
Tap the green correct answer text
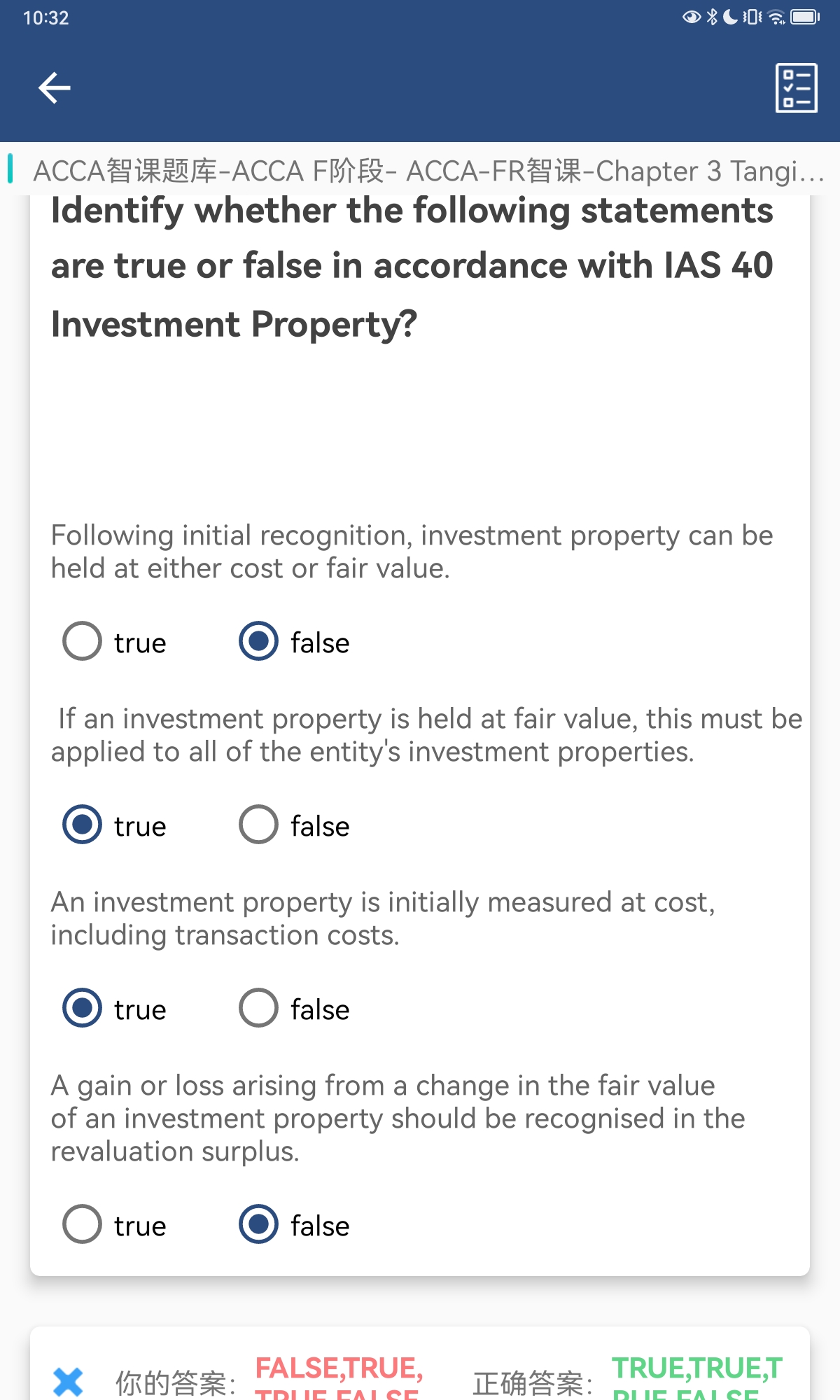coord(697,1377)
